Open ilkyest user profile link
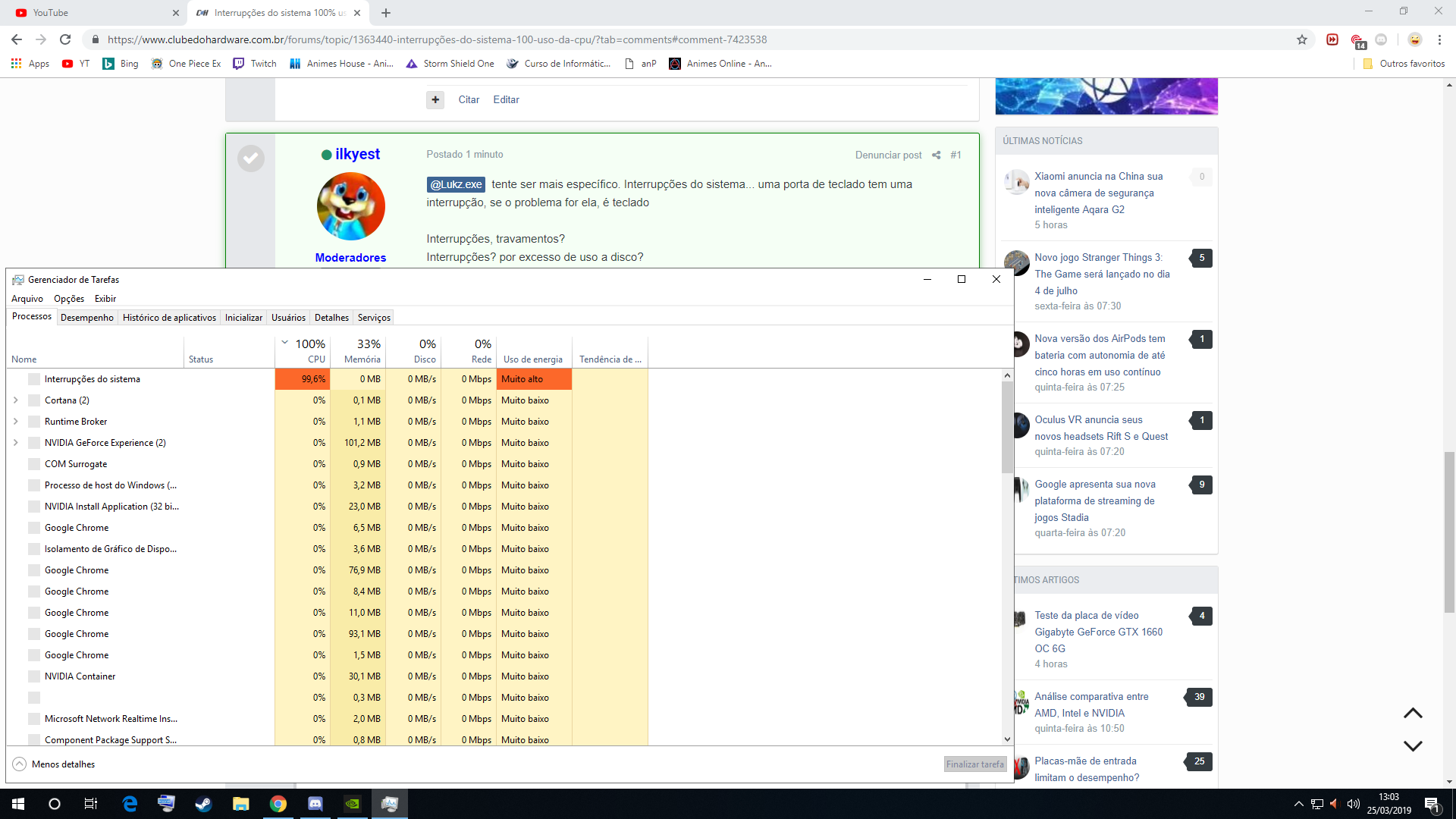 [x=357, y=154]
